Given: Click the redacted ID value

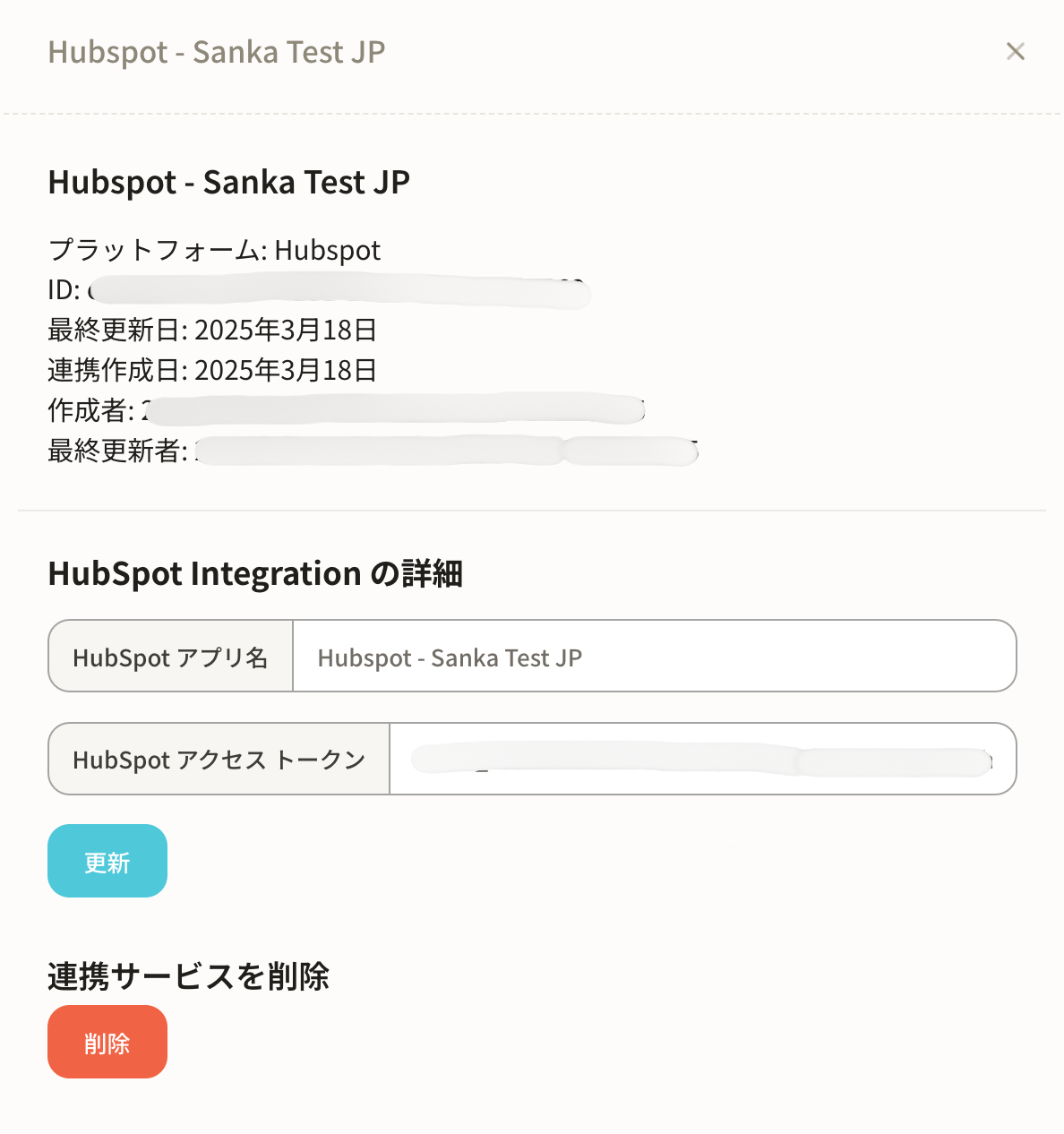Looking at the screenshot, I should [340, 291].
